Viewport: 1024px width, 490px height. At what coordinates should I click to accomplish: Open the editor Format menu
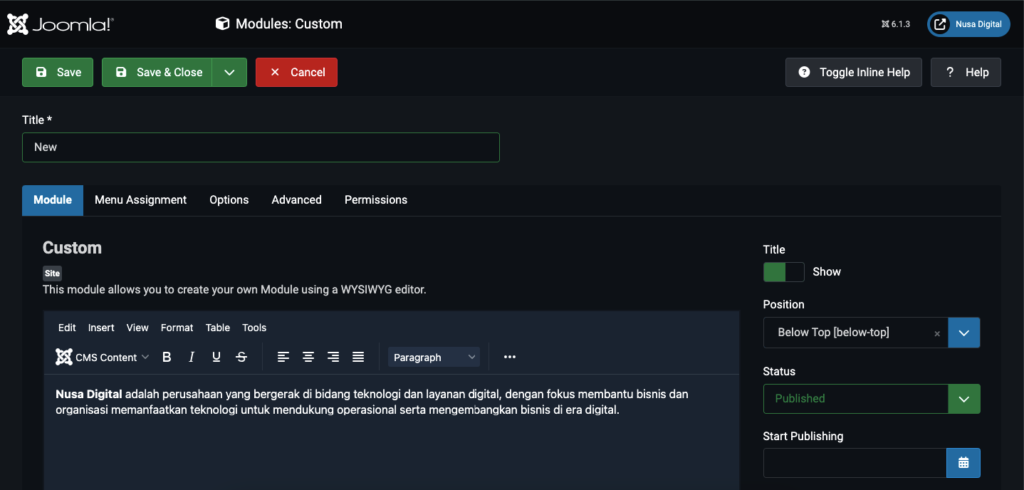(177, 328)
